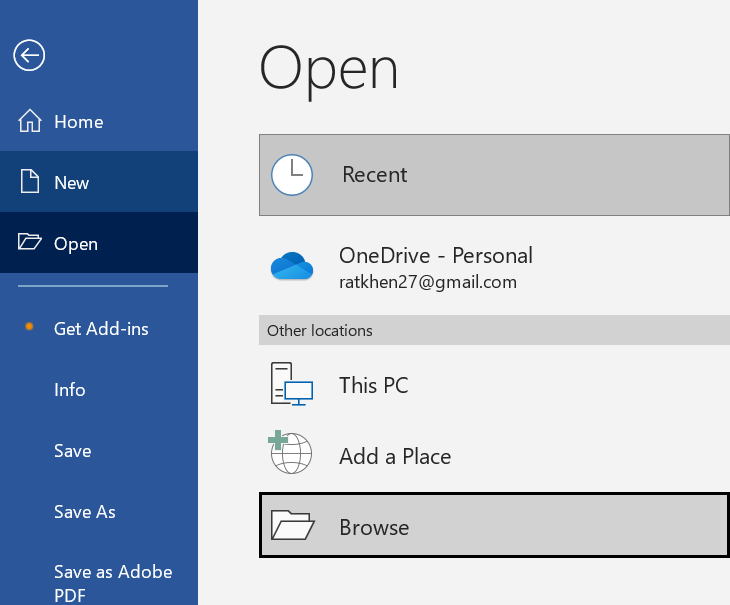Click the Home house icon
Viewport: 730px width, 605px height.
click(x=30, y=122)
